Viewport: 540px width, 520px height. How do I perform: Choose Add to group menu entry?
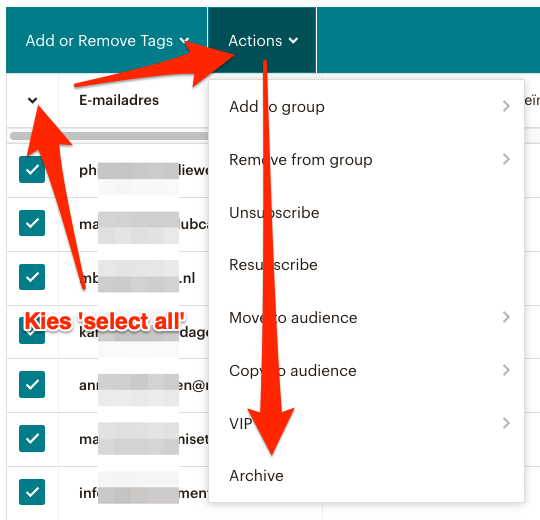coord(366,106)
